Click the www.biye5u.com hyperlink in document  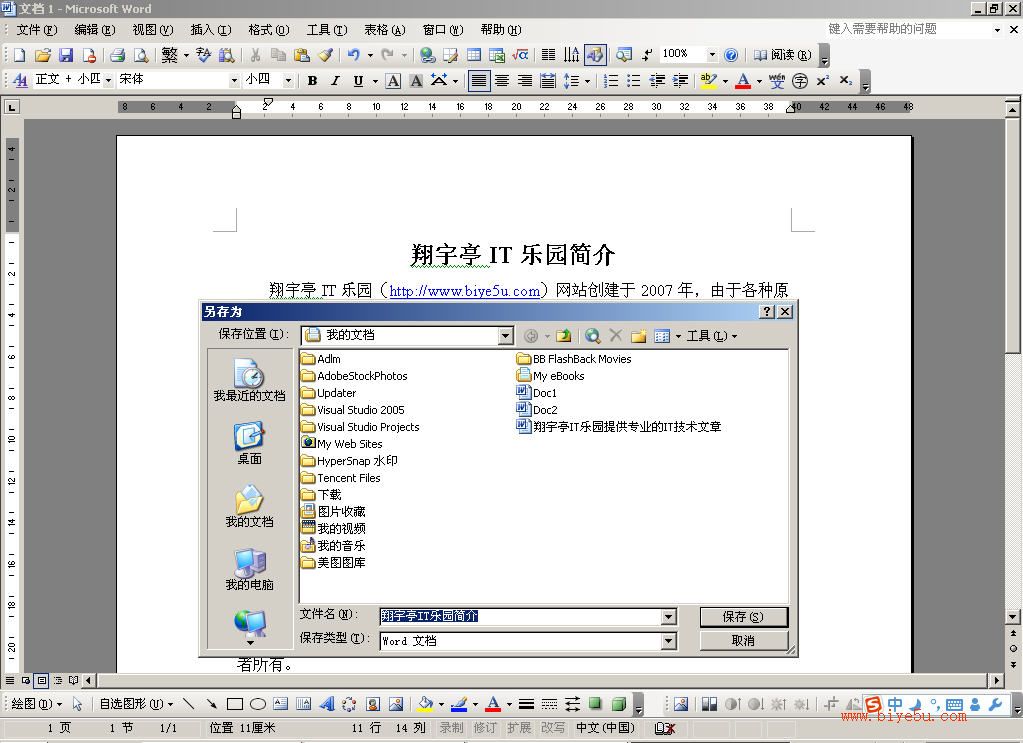tap(463, 290)
